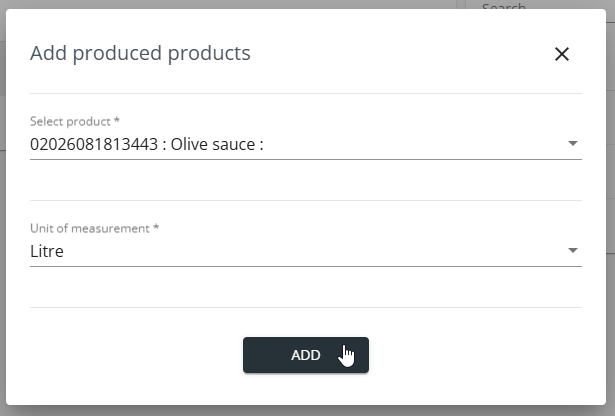Screen dimensions: 615x416
Task: Click the Litre unit value
Action: pyautogui.click(x=47, y=251)
